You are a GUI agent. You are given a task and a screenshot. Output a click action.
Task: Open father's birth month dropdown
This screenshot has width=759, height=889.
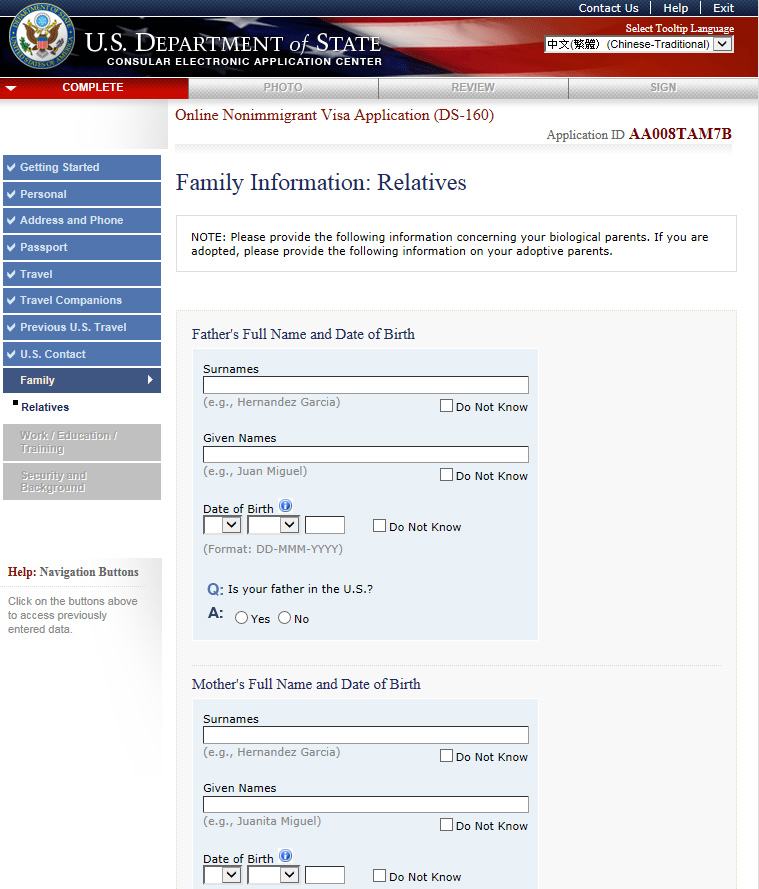click(x=273, y=525)
